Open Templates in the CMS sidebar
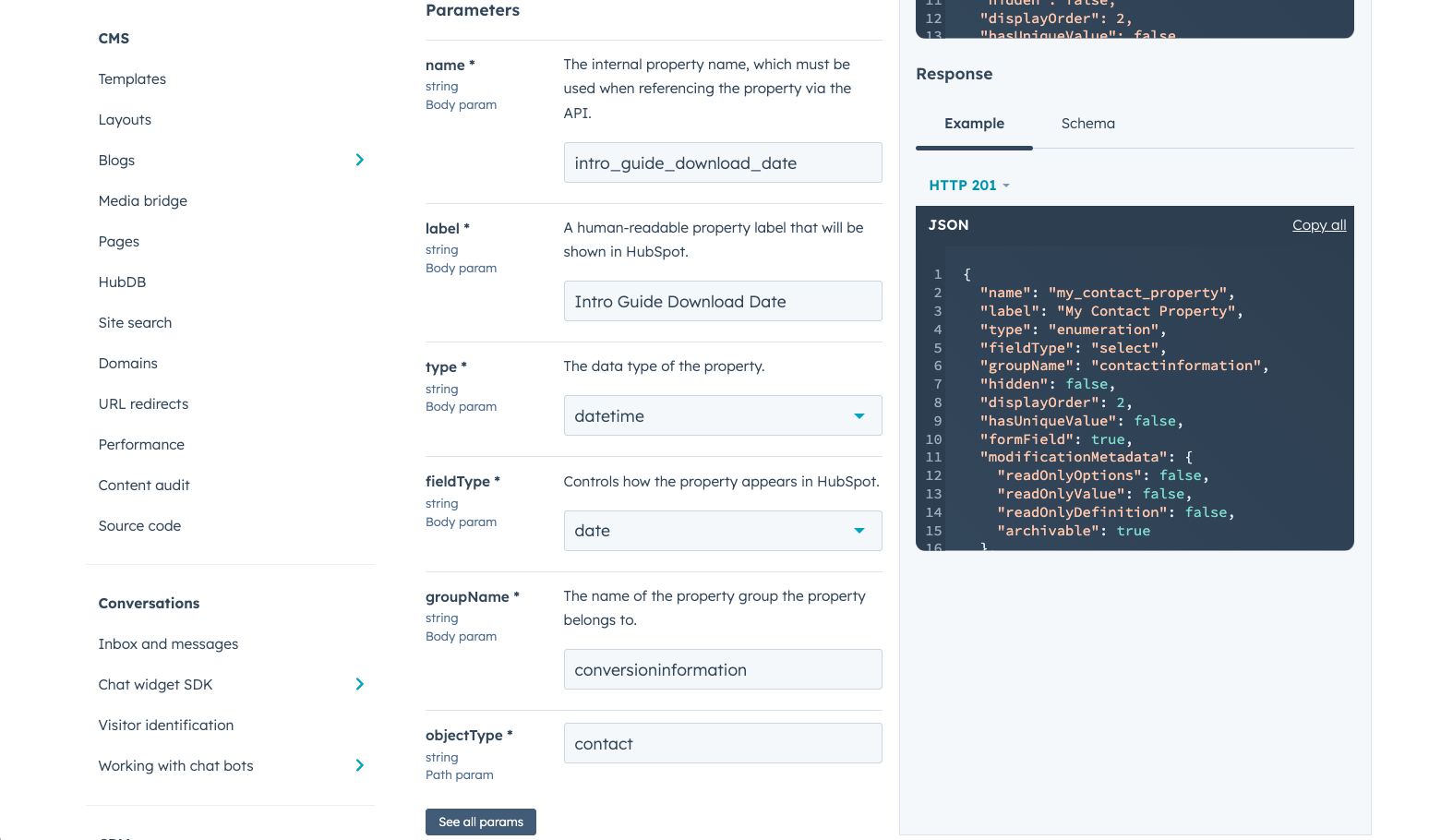 tap(132, 79)
